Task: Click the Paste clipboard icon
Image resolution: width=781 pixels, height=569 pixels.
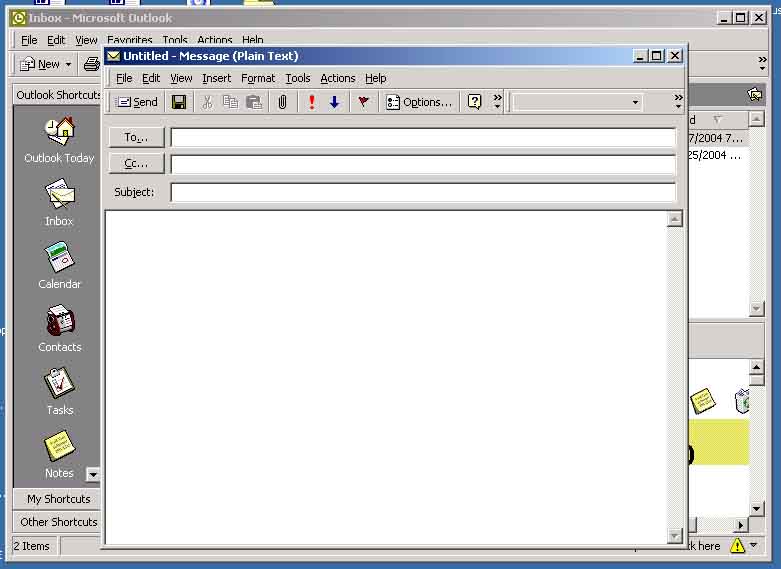Action: pos(254,102)
